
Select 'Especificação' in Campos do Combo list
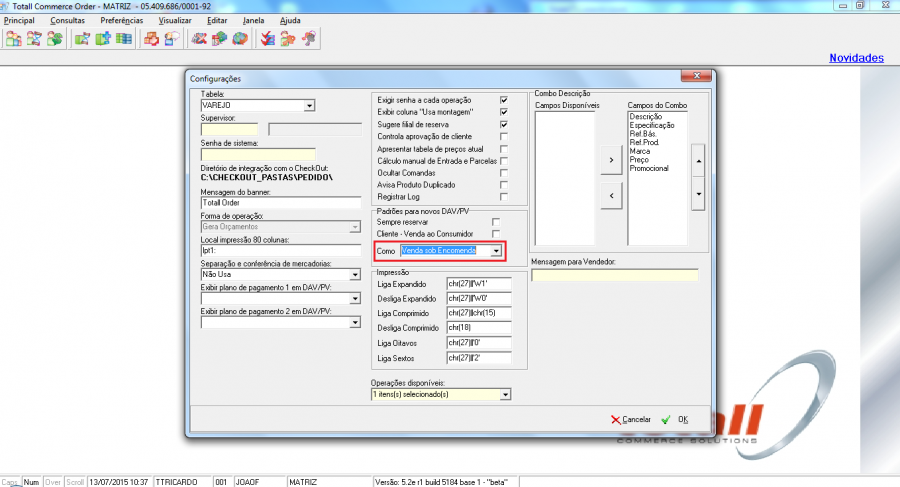pyautogui.click(x=652, y=125)
